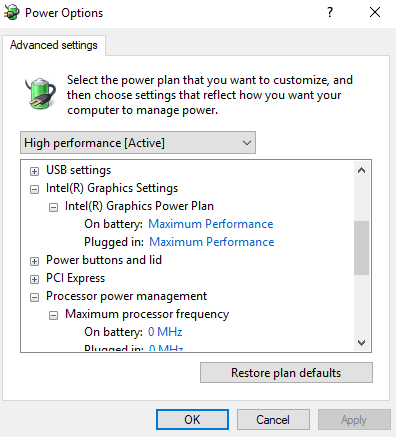This screenshot has width=396, height=437.
Task: Expand the PCI Express node
Action: 34,279
